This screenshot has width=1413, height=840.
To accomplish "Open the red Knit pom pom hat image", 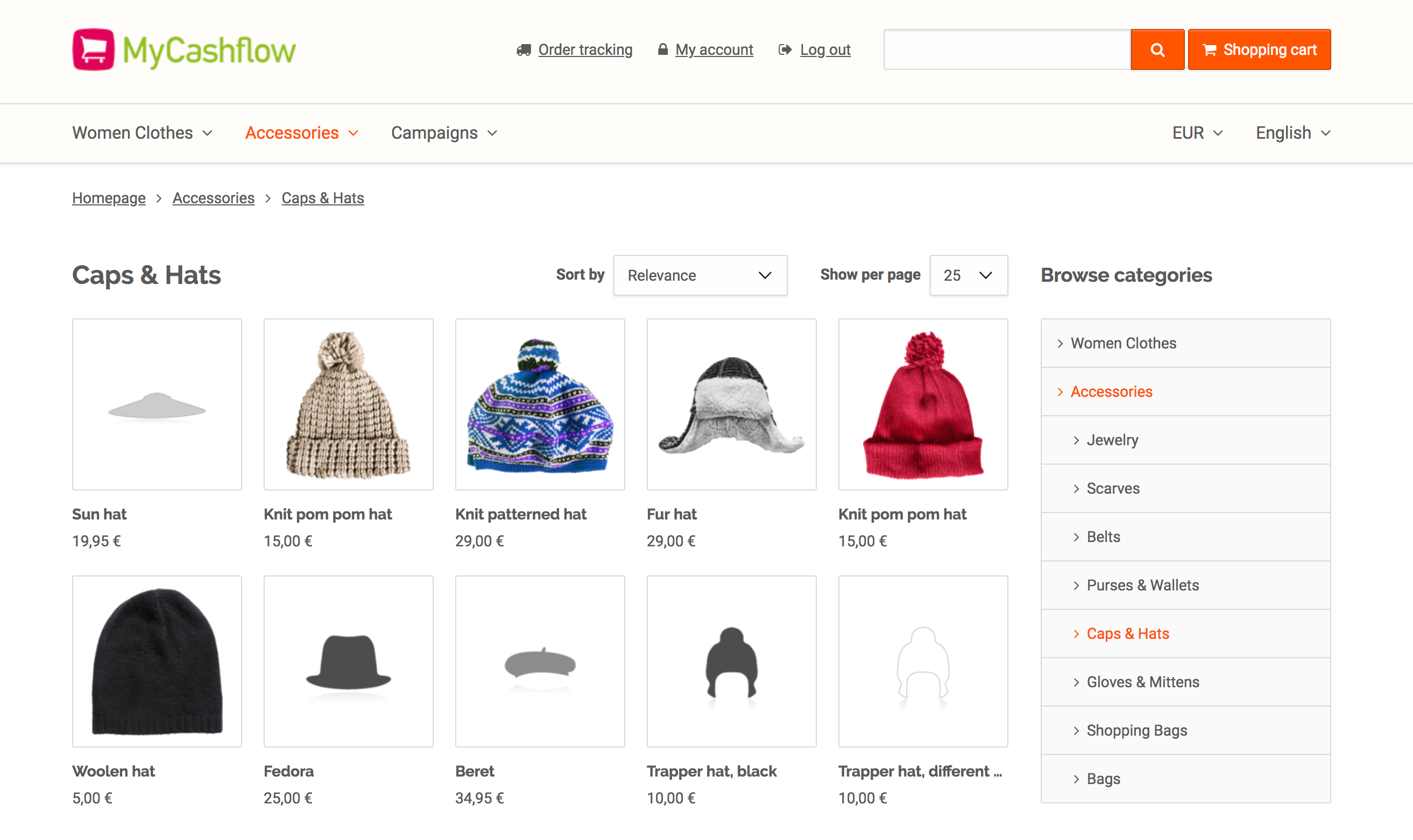I will [923, 404].
